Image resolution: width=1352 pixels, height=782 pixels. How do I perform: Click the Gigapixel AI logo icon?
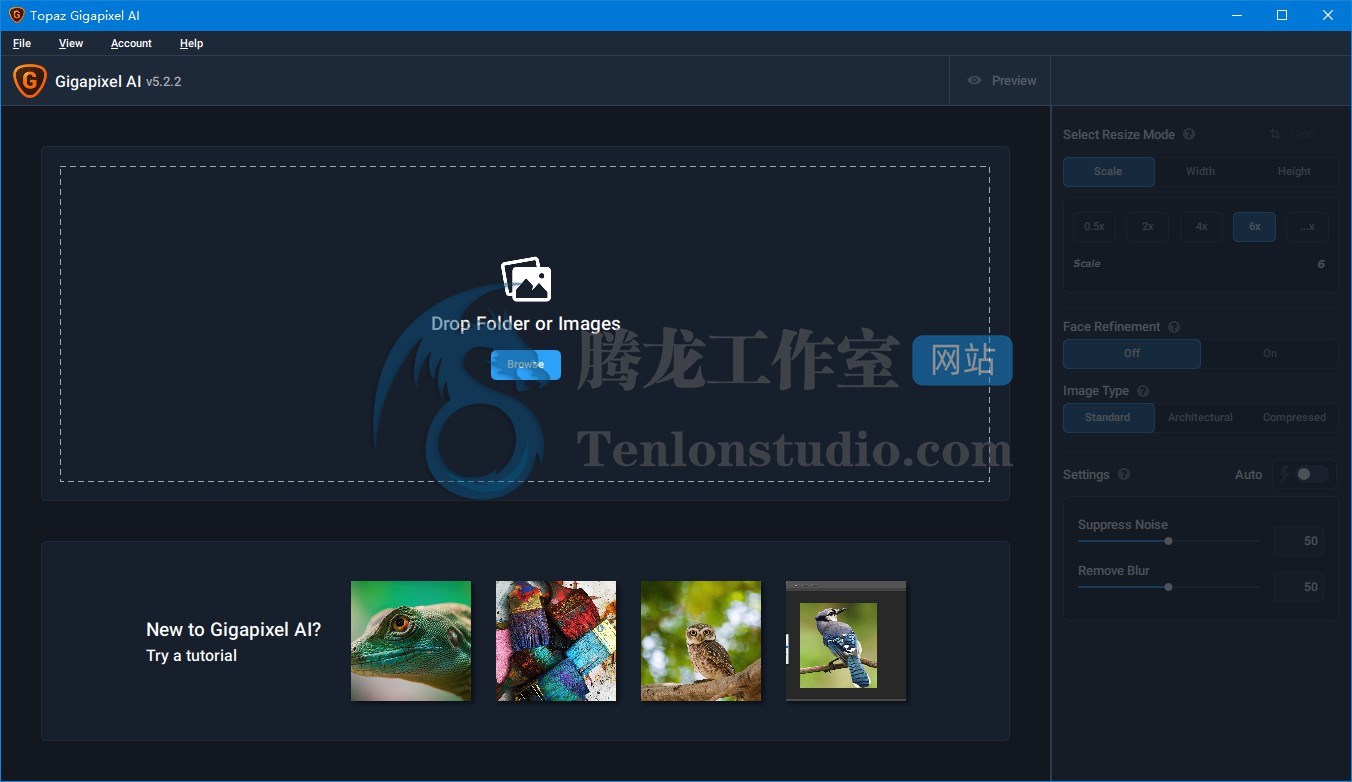[x=30, y=81]
